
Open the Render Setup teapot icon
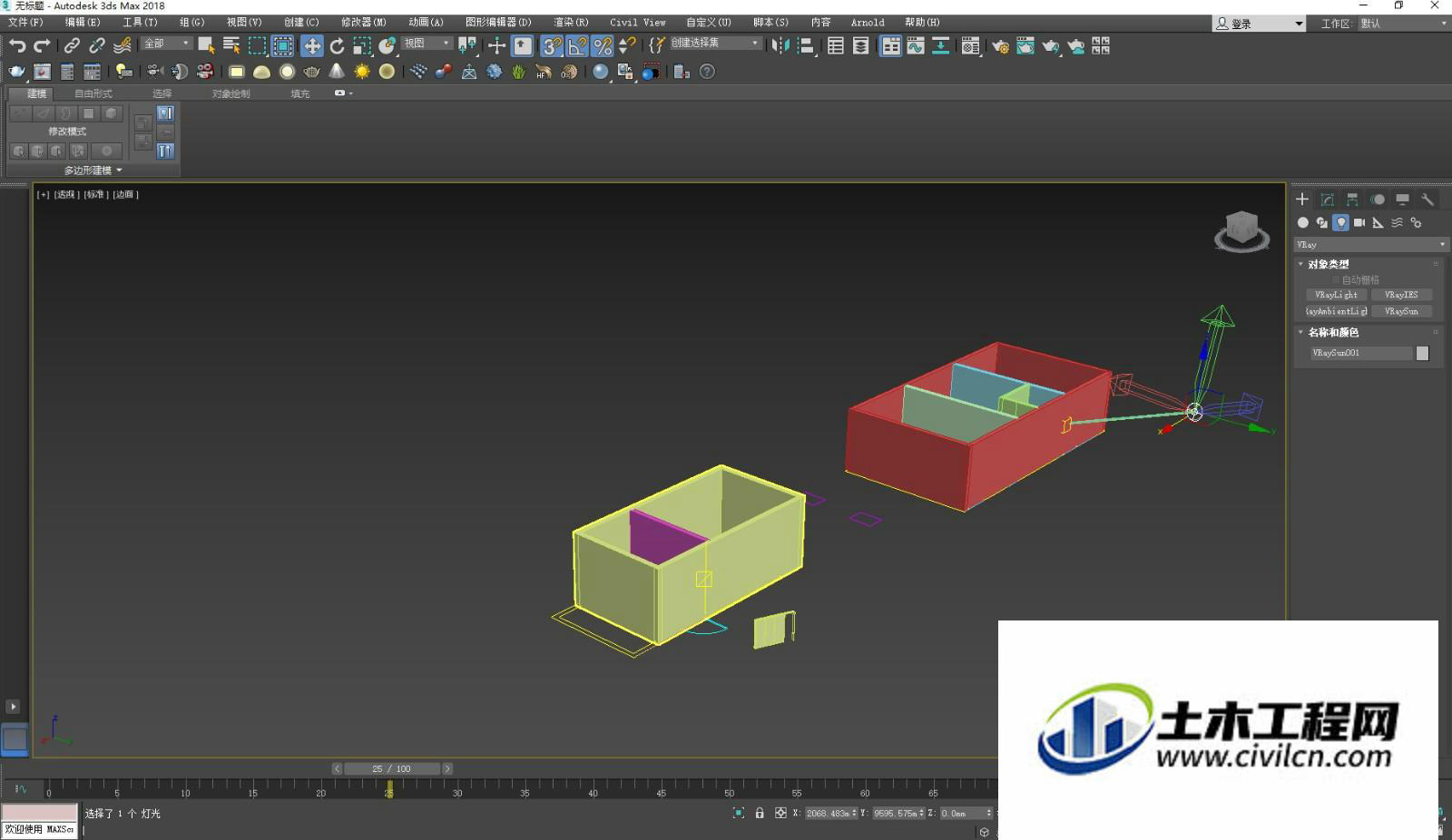pos(1000,45)
